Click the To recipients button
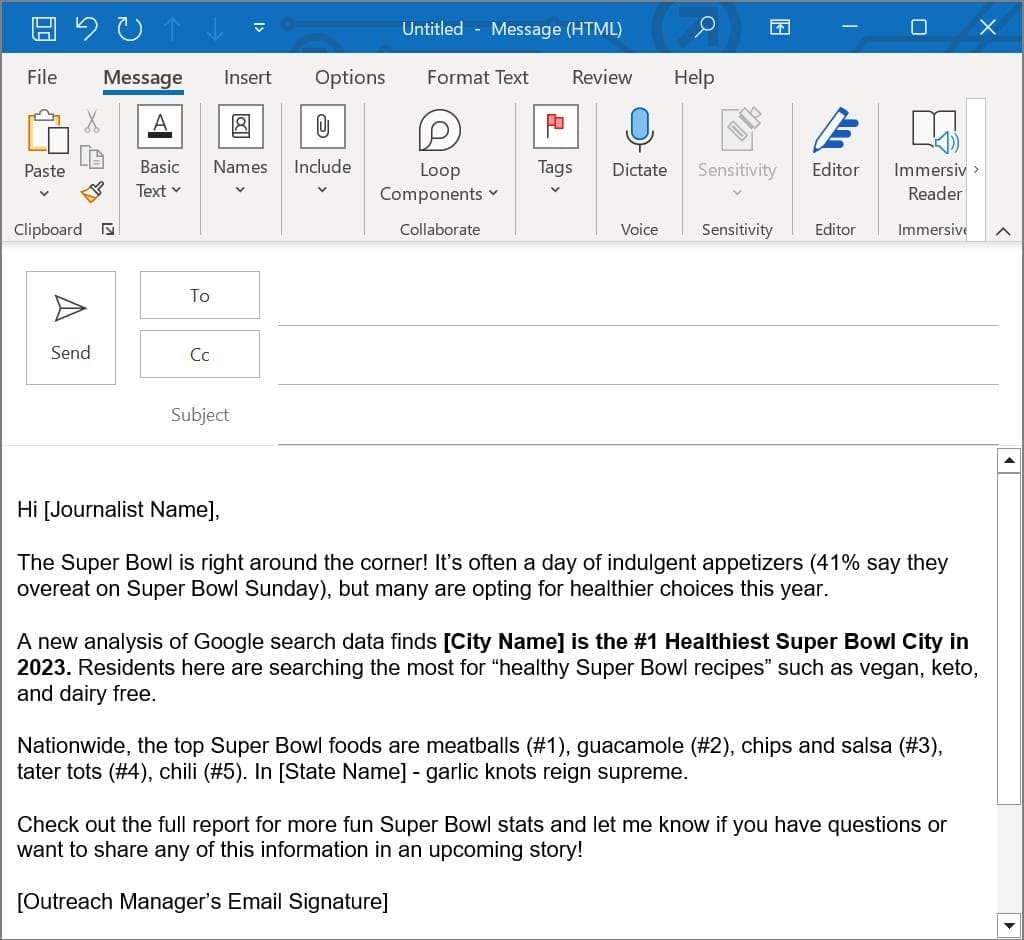 click(x=200, y=295)
